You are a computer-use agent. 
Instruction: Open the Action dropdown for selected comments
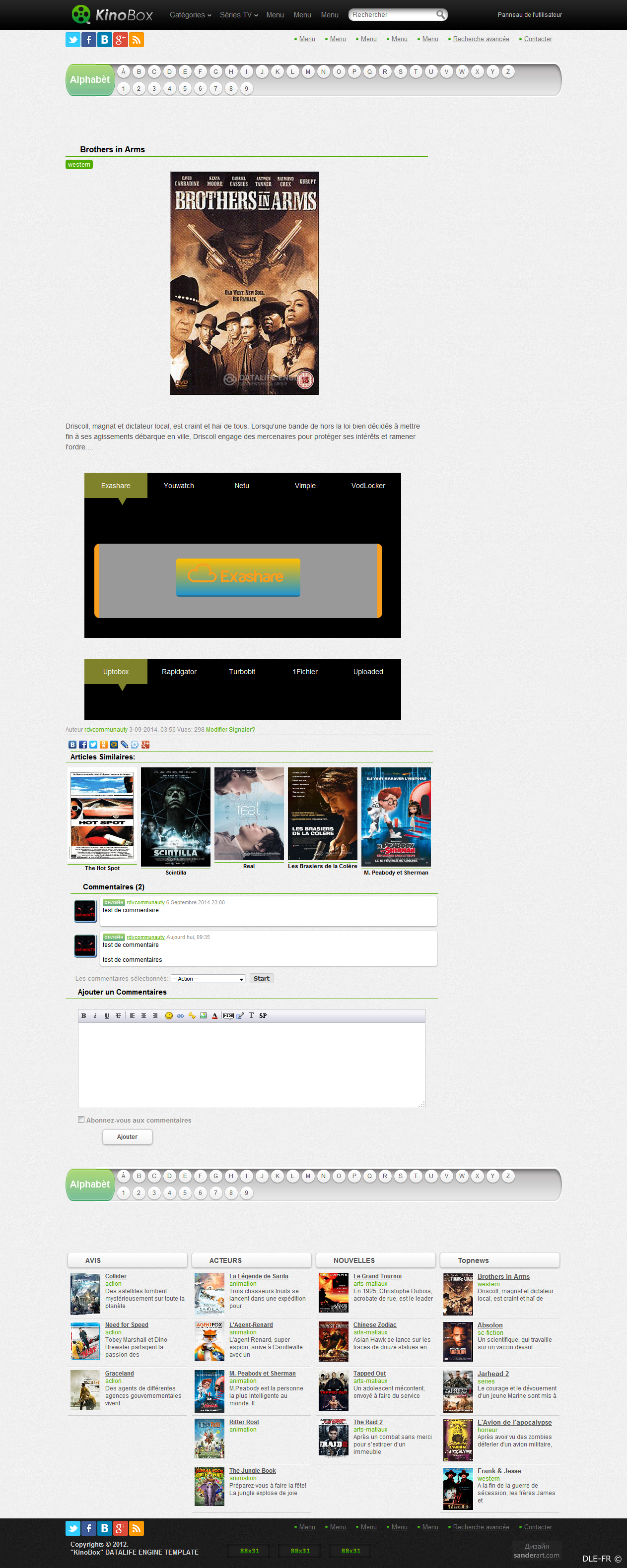(x=208, y=979)
